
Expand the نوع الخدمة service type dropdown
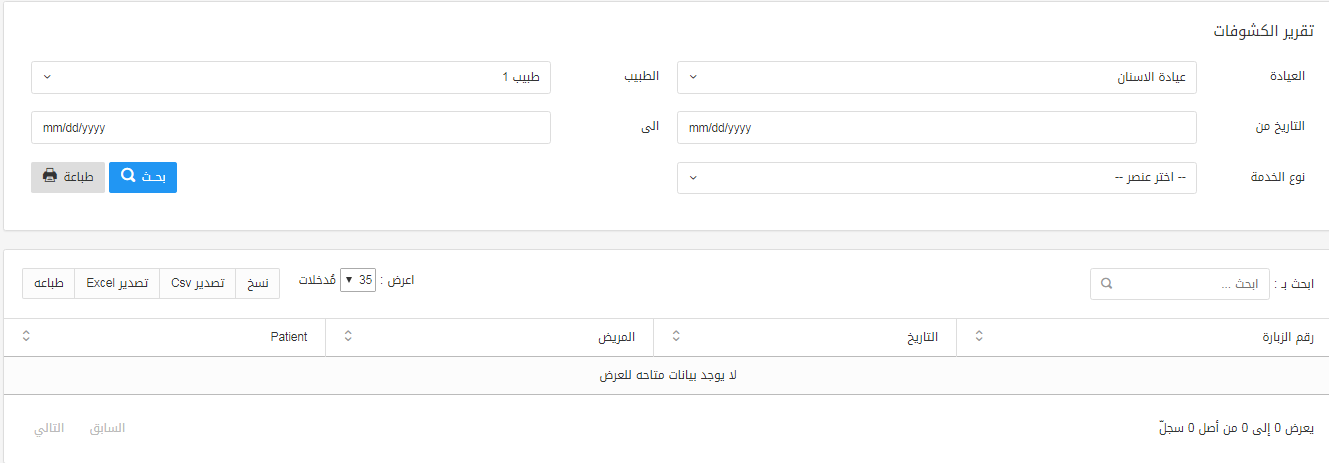pyautogui.click(x=937, y=178)
